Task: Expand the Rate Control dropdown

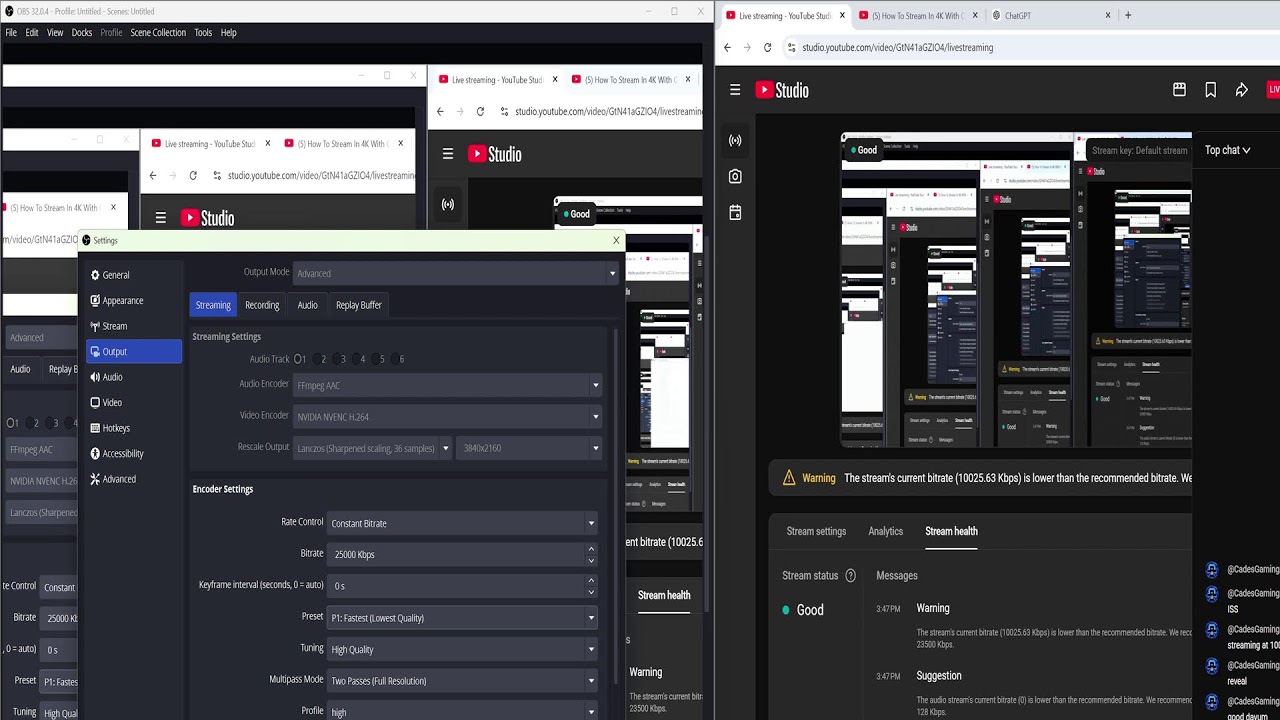Action: (463, 523)
